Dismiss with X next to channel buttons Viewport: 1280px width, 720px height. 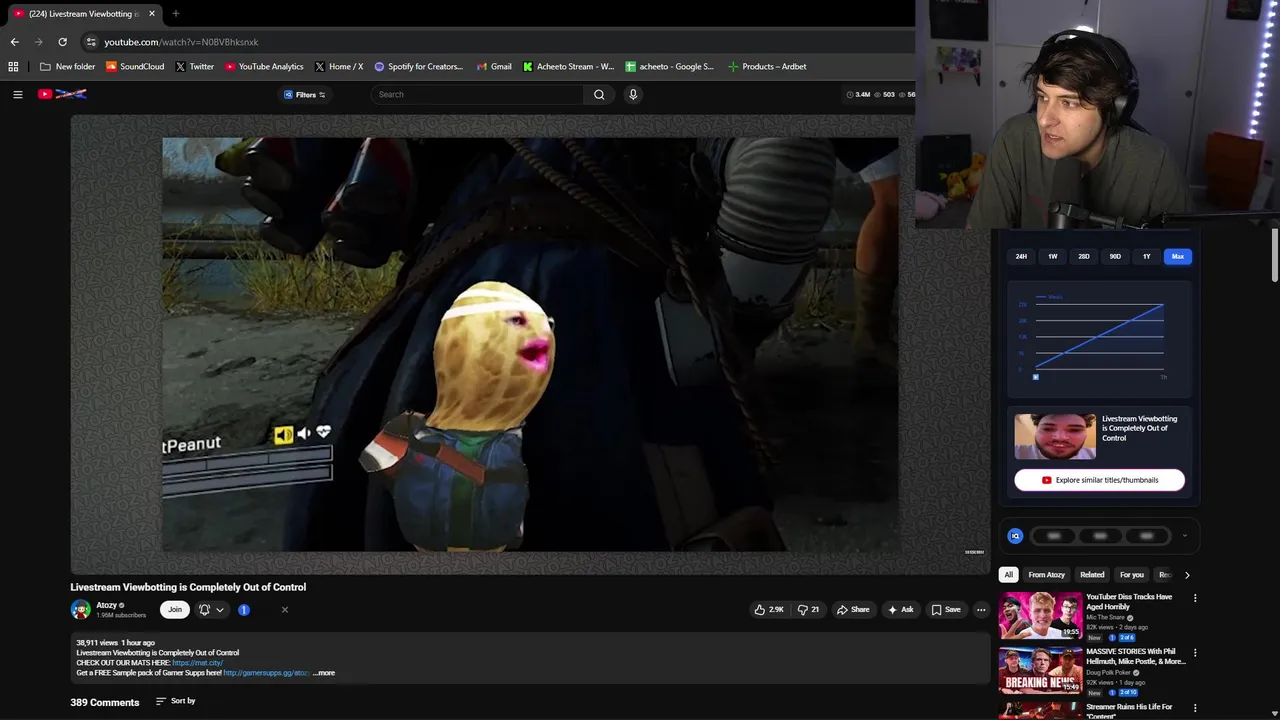[x=284, y=609]
